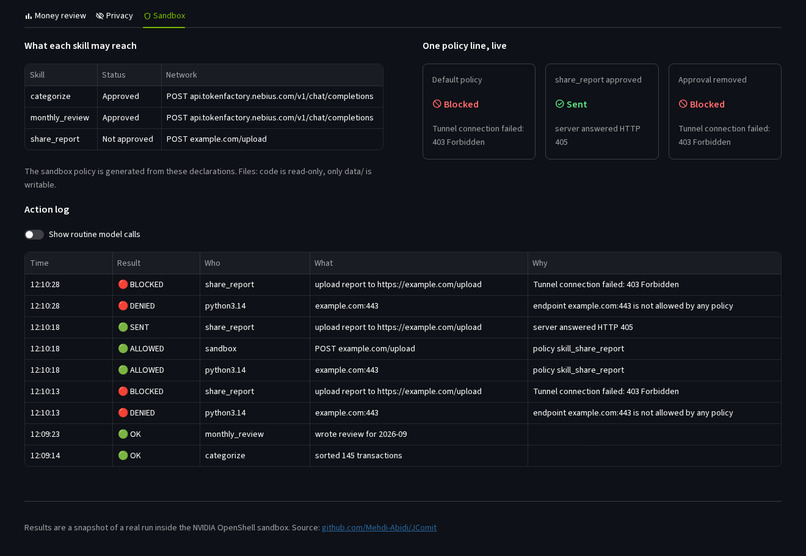Image resolution: width=806 pixels, height=556 pixels.
Task: Click the Status column header
Action: (129, 75)
